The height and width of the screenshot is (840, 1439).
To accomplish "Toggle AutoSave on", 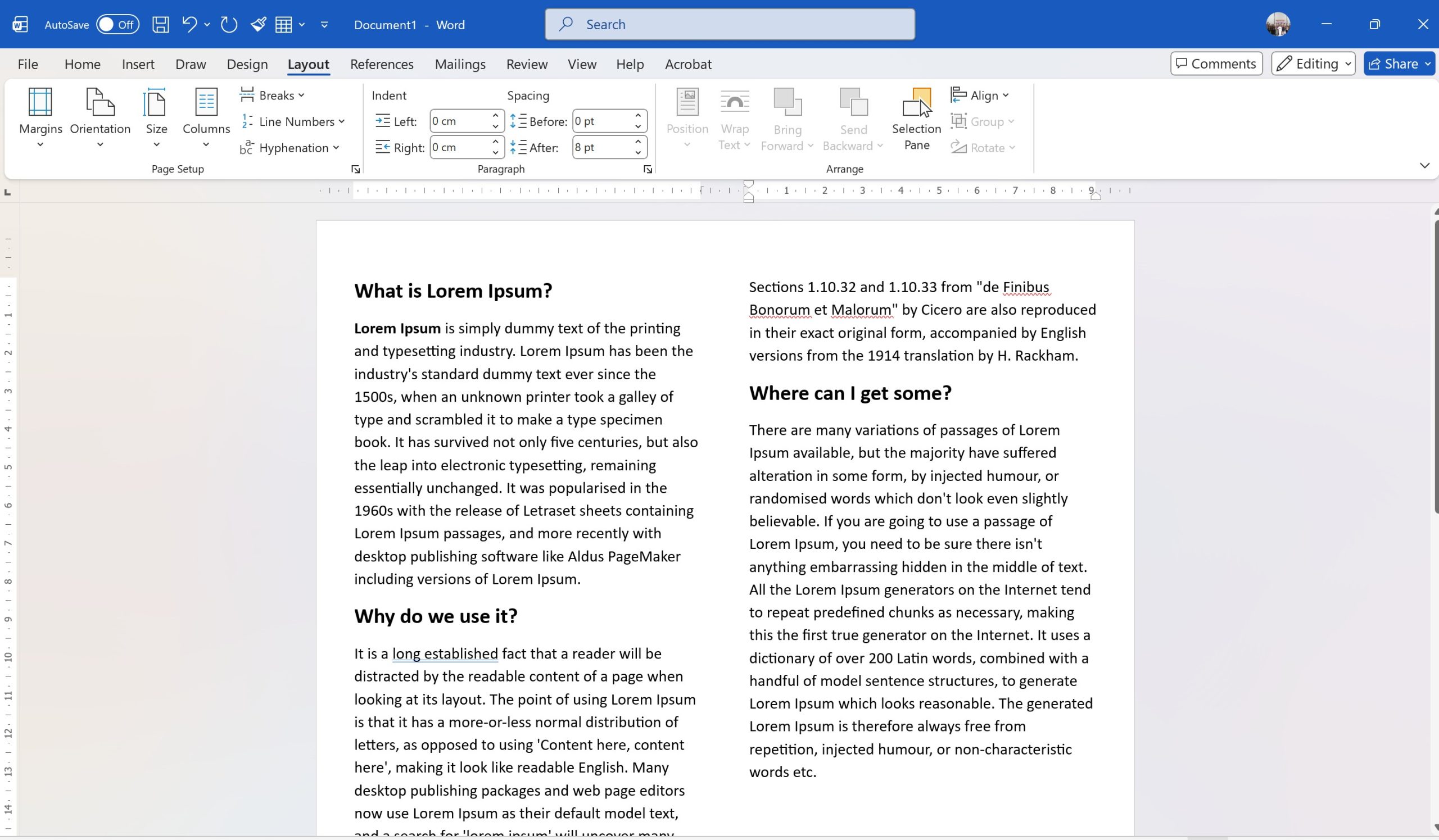I will point(117,24).
